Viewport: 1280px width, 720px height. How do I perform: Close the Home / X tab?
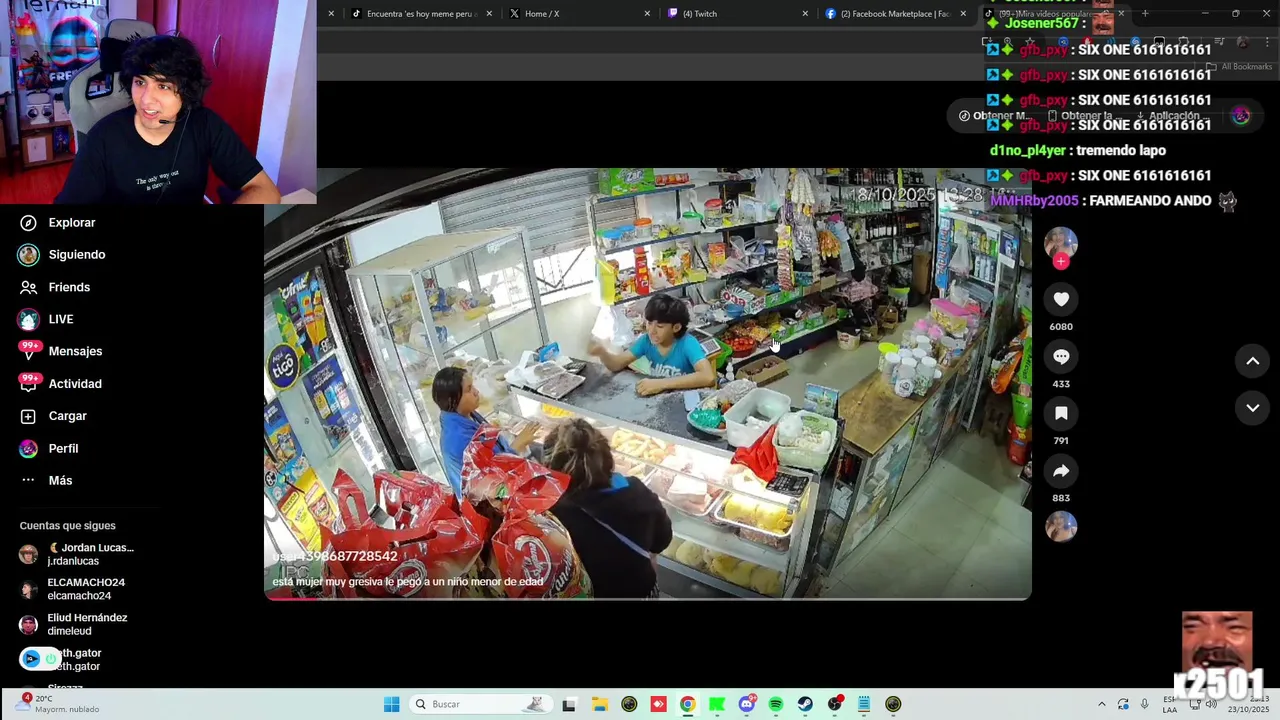pos(647,14)
